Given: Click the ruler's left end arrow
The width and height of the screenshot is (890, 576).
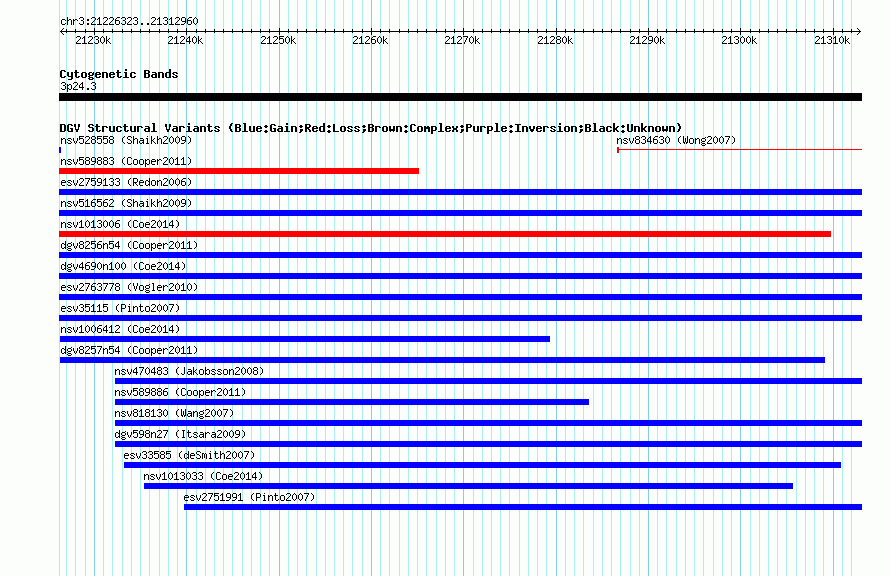Looking at the screenshot, I should [62, 31].
